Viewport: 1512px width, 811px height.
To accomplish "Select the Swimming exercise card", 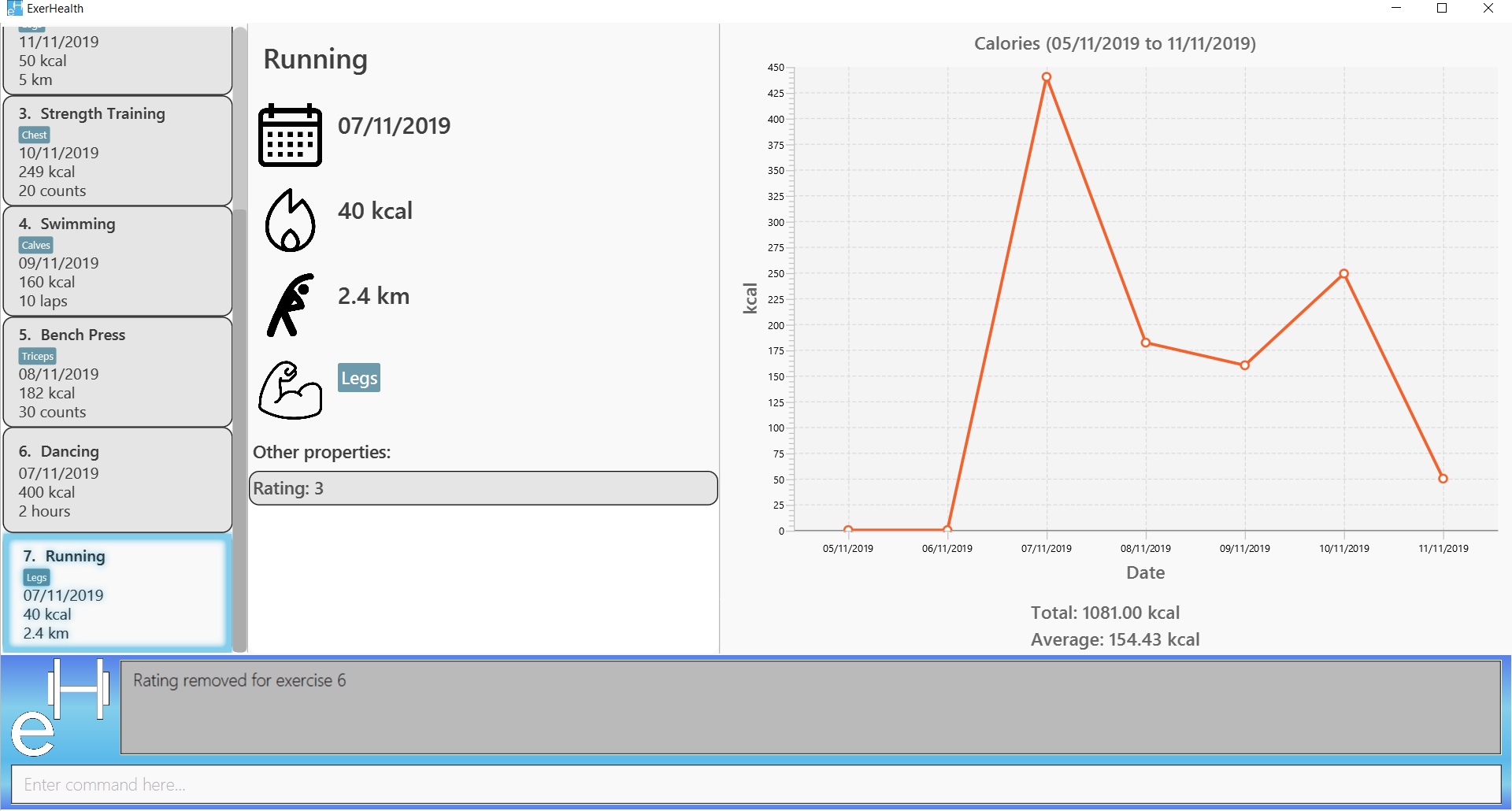I will 118,261.
